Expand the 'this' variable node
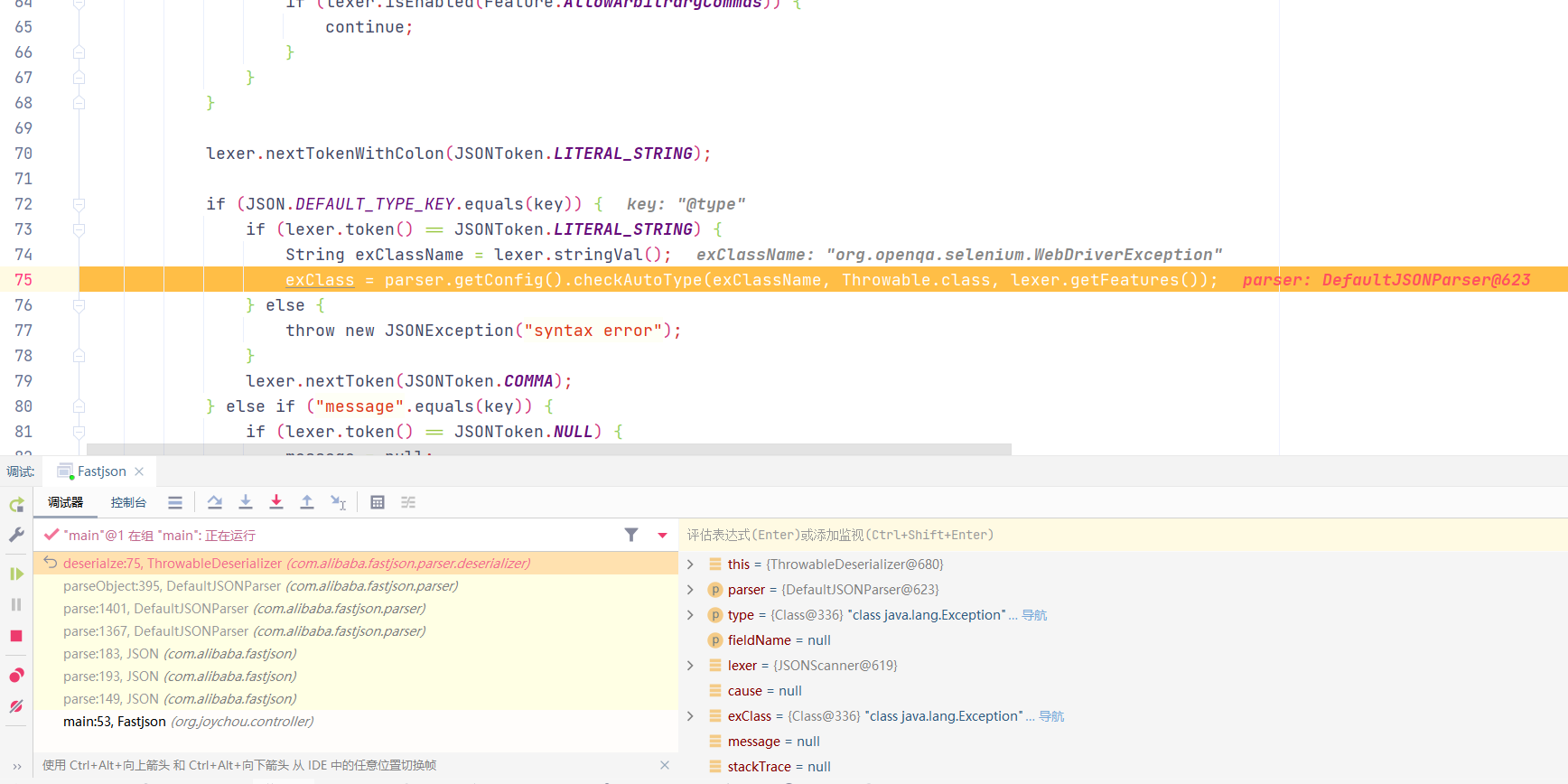This screenshot has width=1568, height=784. 690,565
